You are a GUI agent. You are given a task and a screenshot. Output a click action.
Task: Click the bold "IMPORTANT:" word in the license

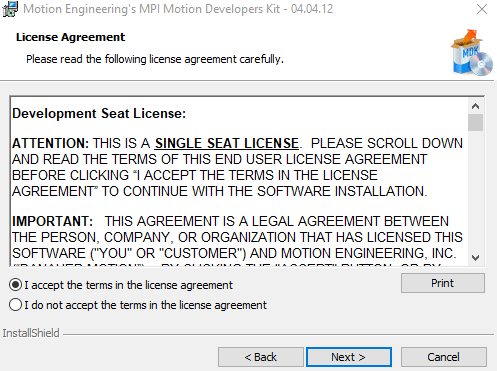tap(52, 221)
